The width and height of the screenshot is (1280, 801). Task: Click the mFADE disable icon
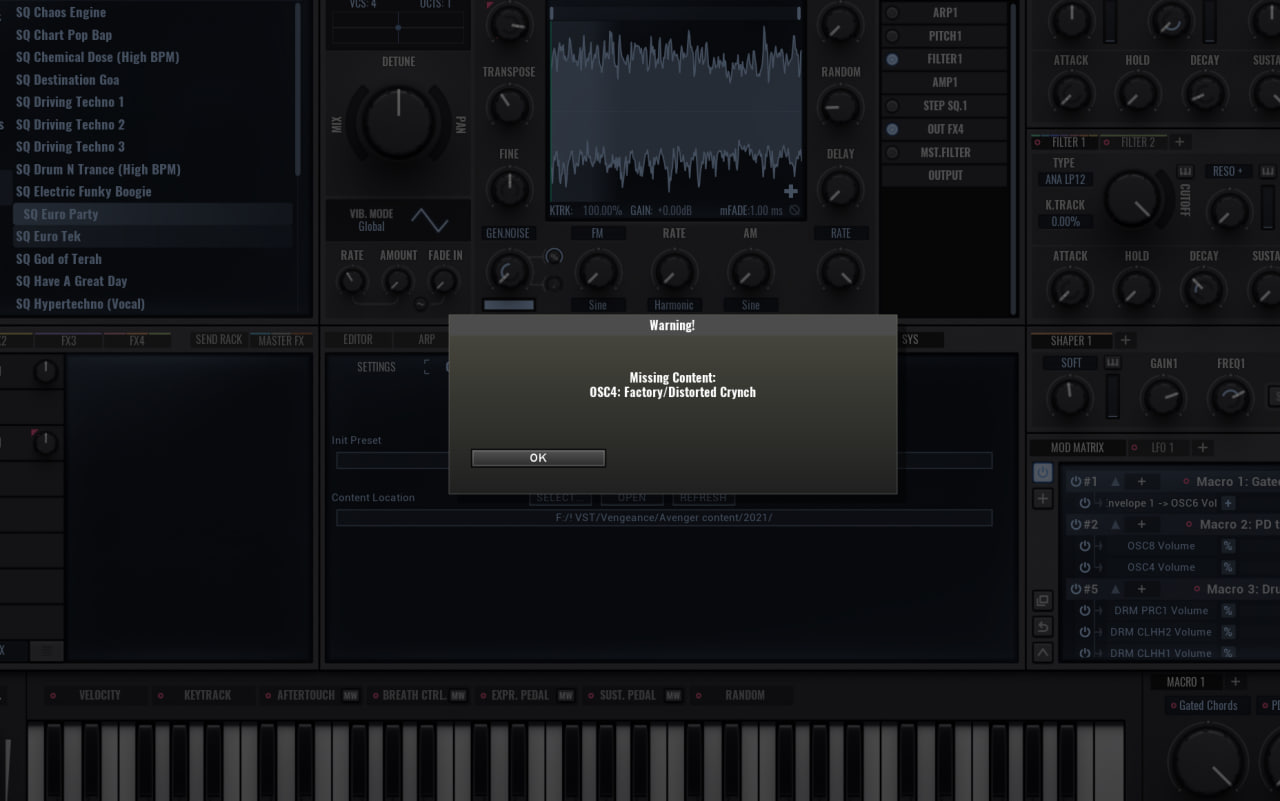point(794,211)
